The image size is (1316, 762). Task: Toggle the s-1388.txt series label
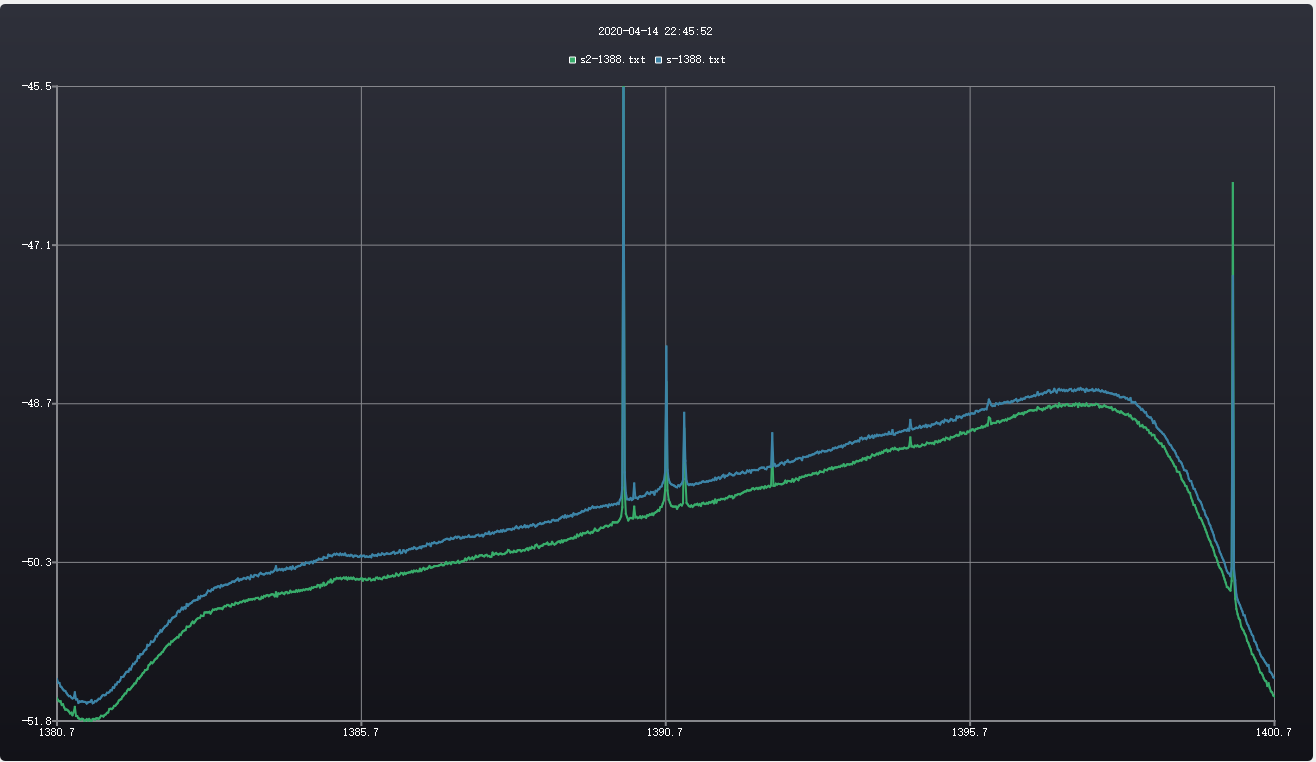[696, 60]
